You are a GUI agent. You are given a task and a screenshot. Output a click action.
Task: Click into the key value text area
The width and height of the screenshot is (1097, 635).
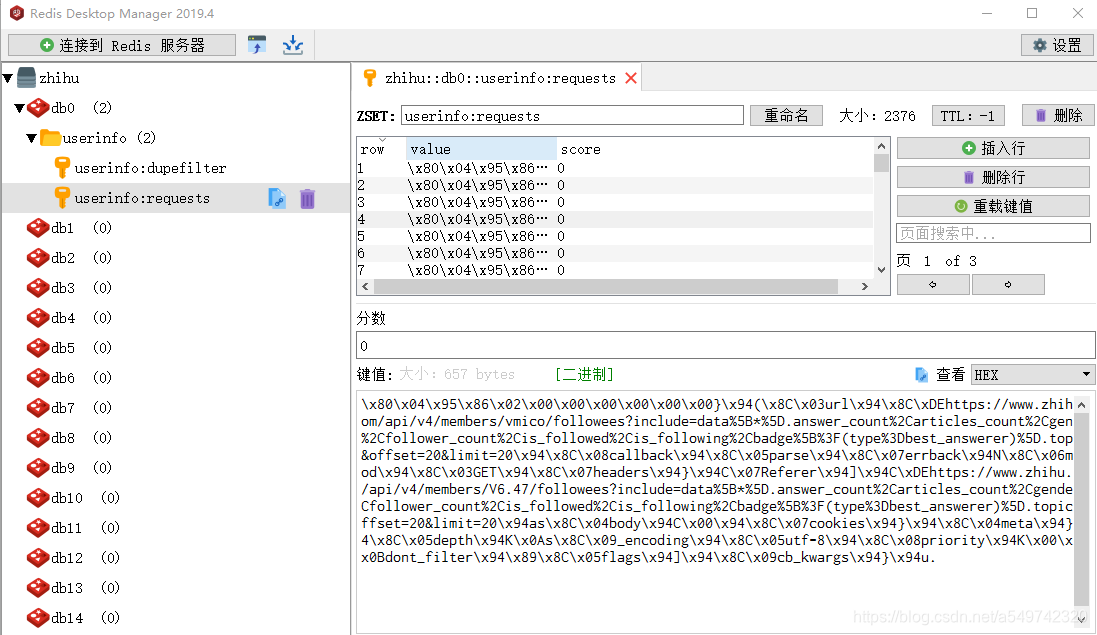[x=716, y=512]
